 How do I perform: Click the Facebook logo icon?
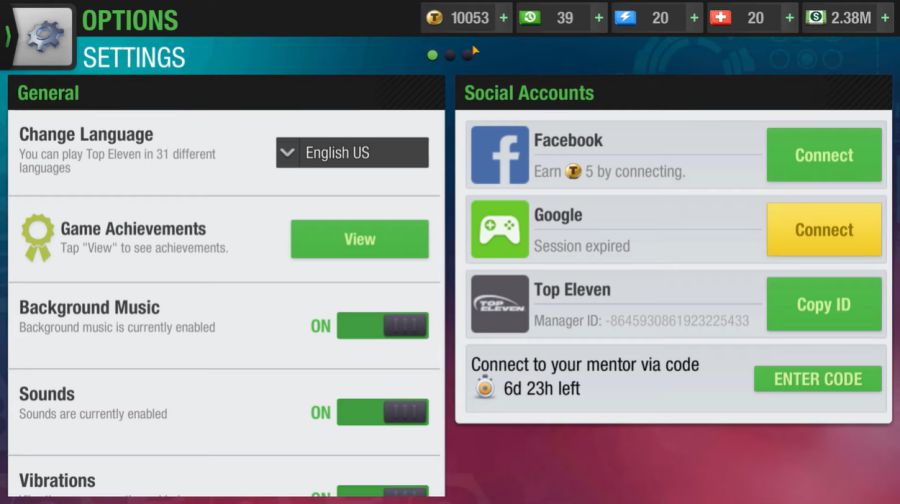click(x=500, y=155)
